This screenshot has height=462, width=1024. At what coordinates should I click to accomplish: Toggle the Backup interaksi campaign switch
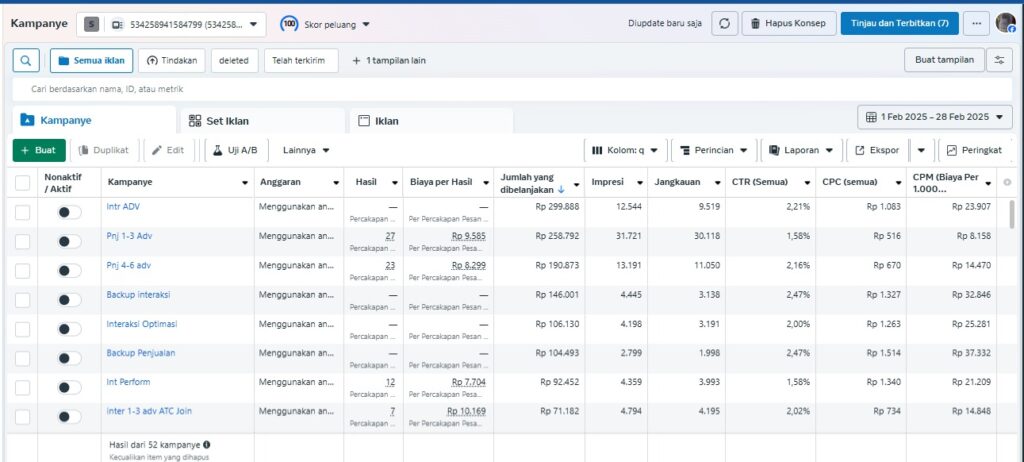[x=69, y=300]
